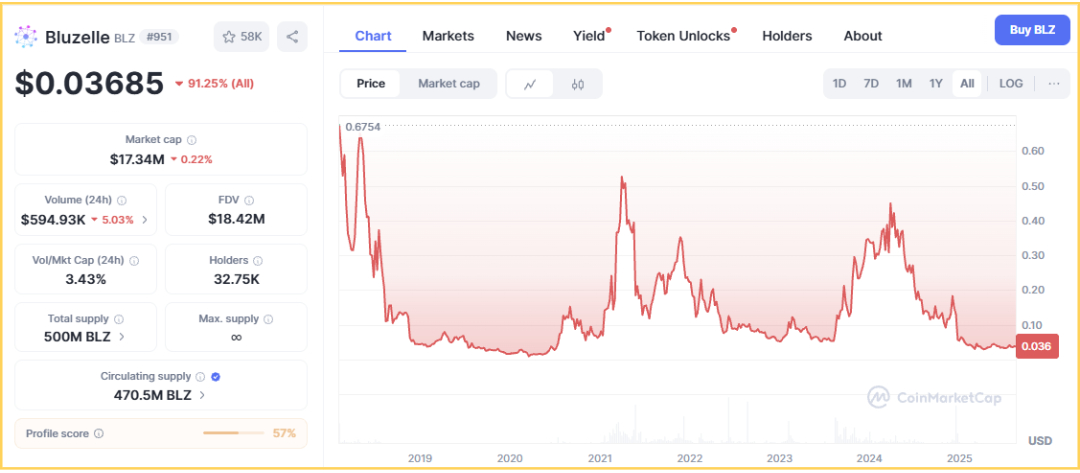Open the About tab
This screenshot has width=1080, height=473.
click(x=862, y=36)
